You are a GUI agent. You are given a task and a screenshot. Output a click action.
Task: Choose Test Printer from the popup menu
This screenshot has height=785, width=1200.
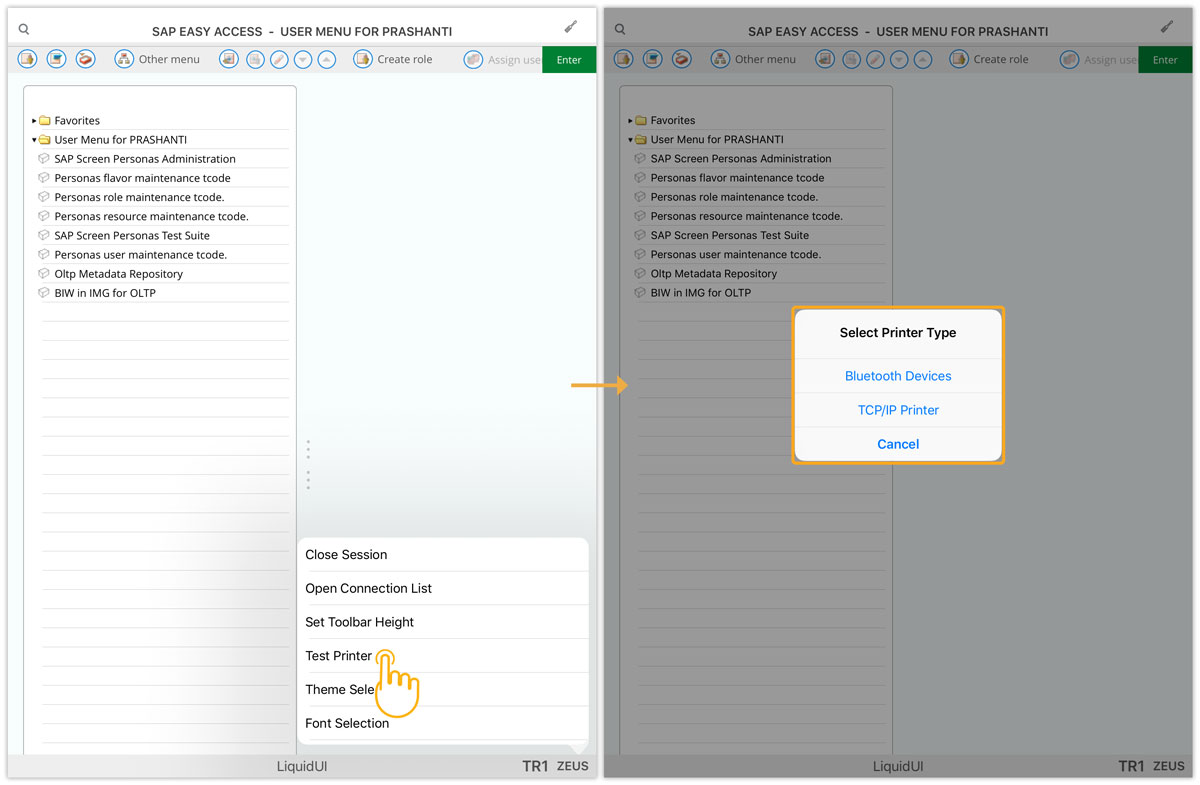443,656
